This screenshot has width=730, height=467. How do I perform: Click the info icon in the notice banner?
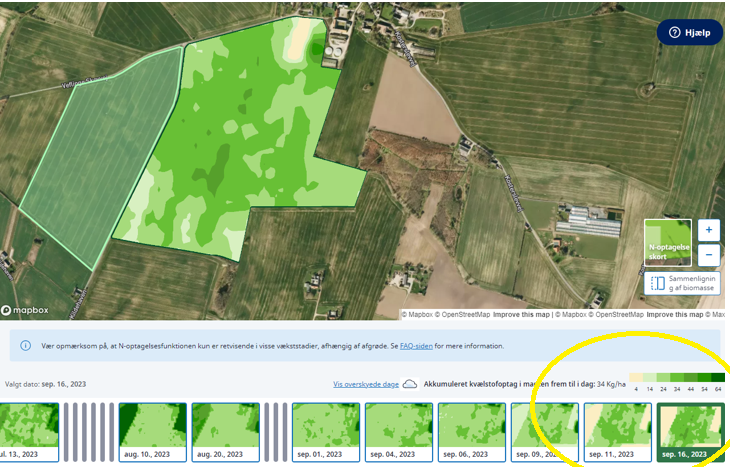pos(25,345)
